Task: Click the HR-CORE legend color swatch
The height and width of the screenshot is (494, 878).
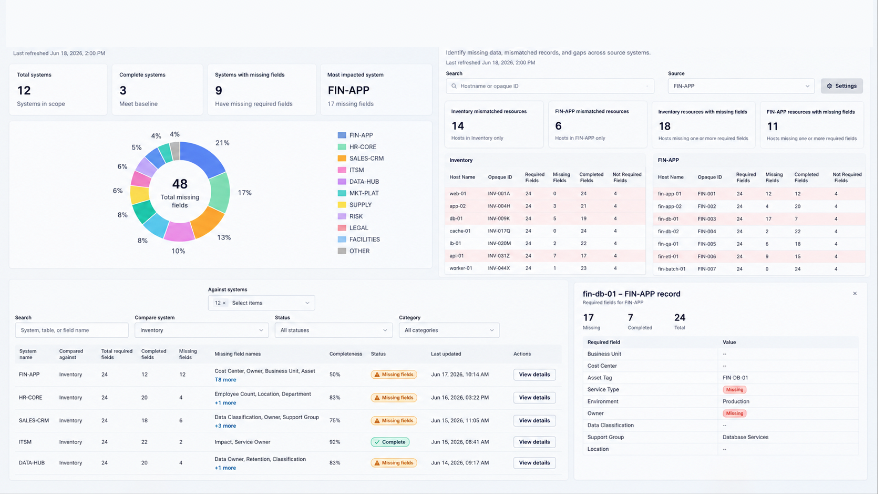Action: (x=342, y=147)
